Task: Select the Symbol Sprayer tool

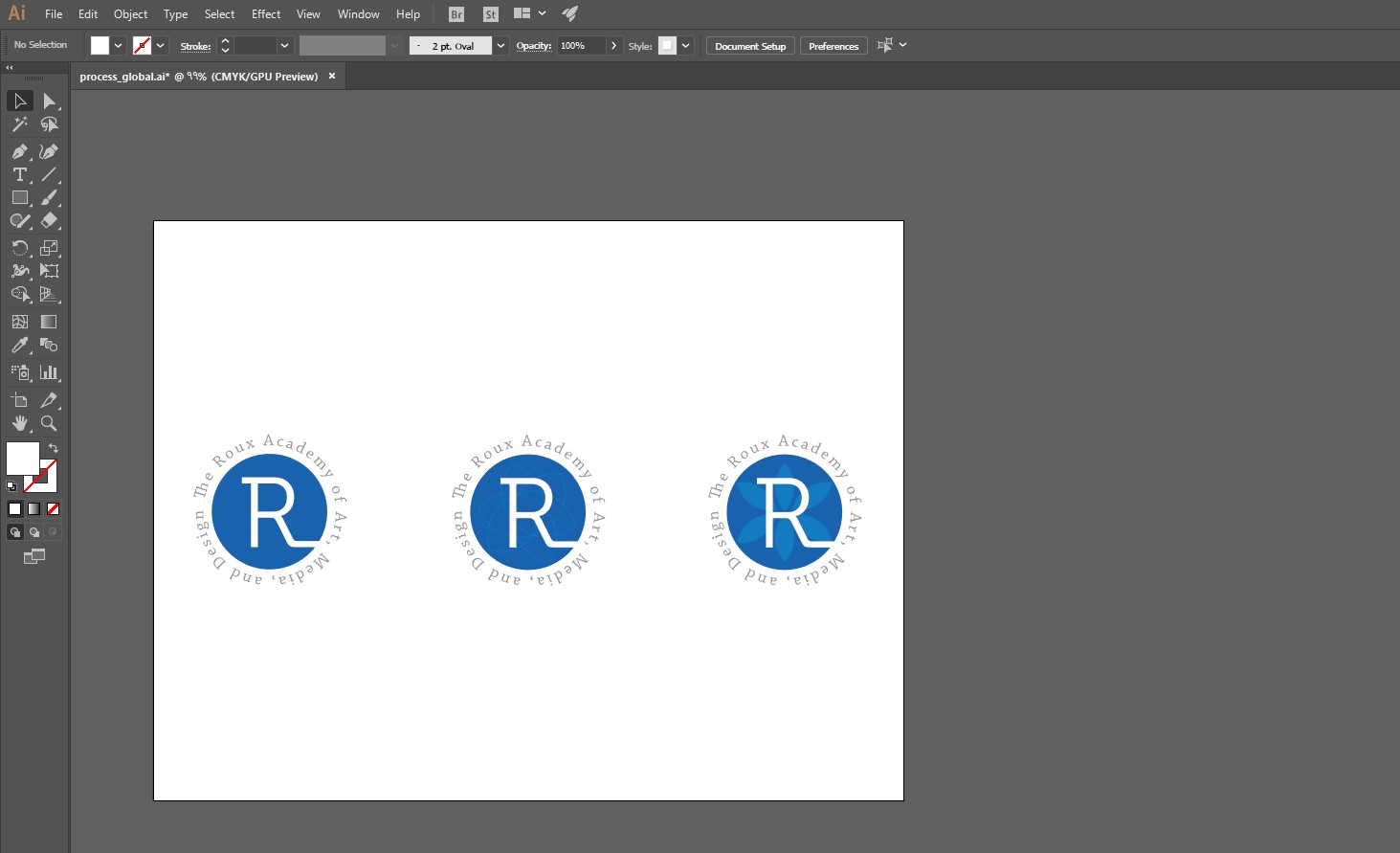Action: pos(20,372)
